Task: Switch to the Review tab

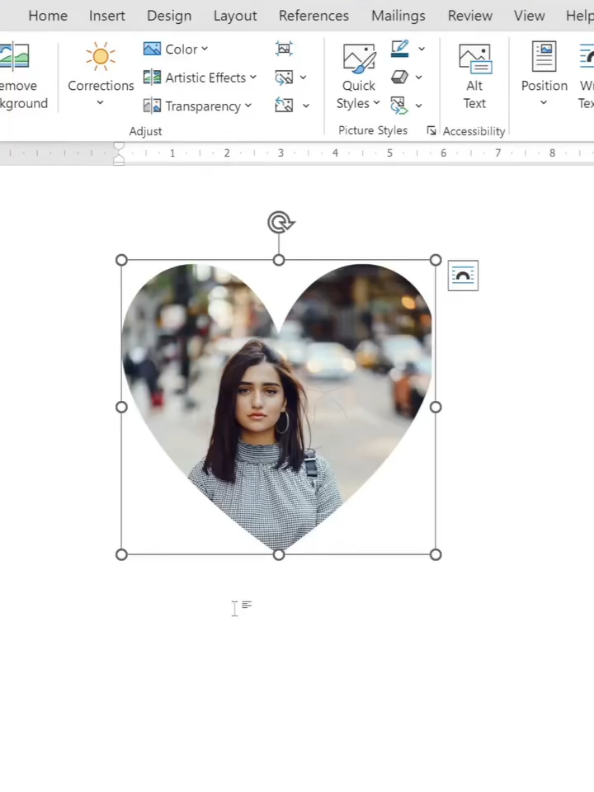Action: (470, 16)
